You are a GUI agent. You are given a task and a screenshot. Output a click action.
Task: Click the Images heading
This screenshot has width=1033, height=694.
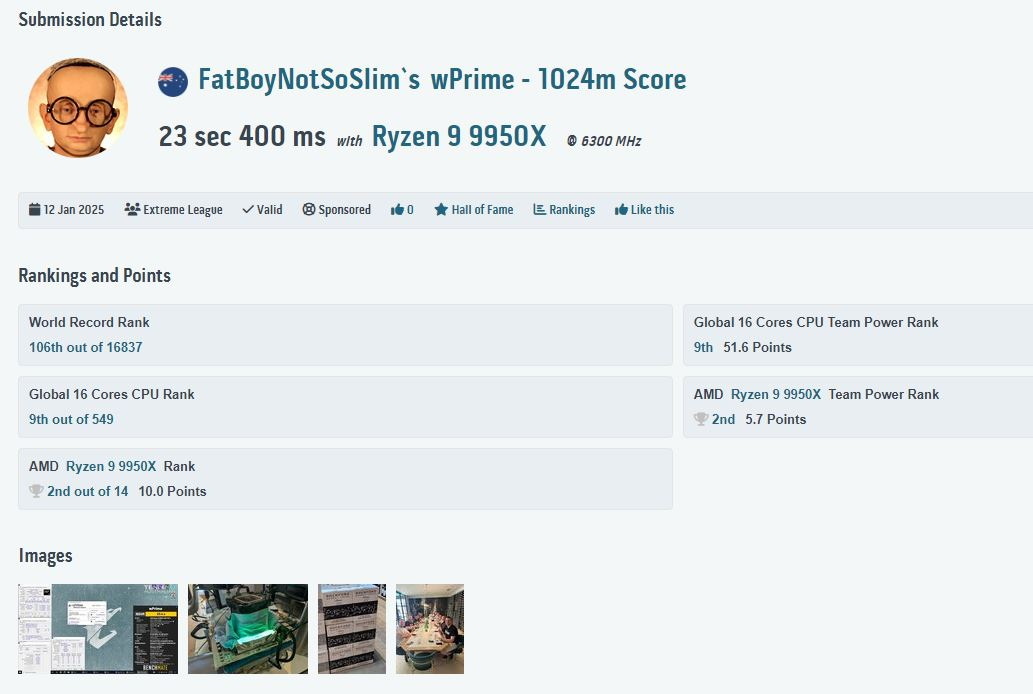(45, 556)
